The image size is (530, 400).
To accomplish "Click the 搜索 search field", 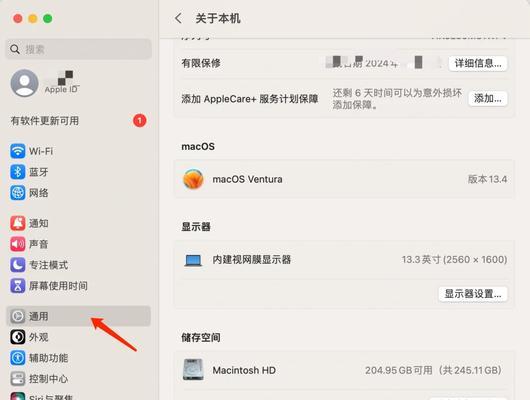I will [78, 49].
